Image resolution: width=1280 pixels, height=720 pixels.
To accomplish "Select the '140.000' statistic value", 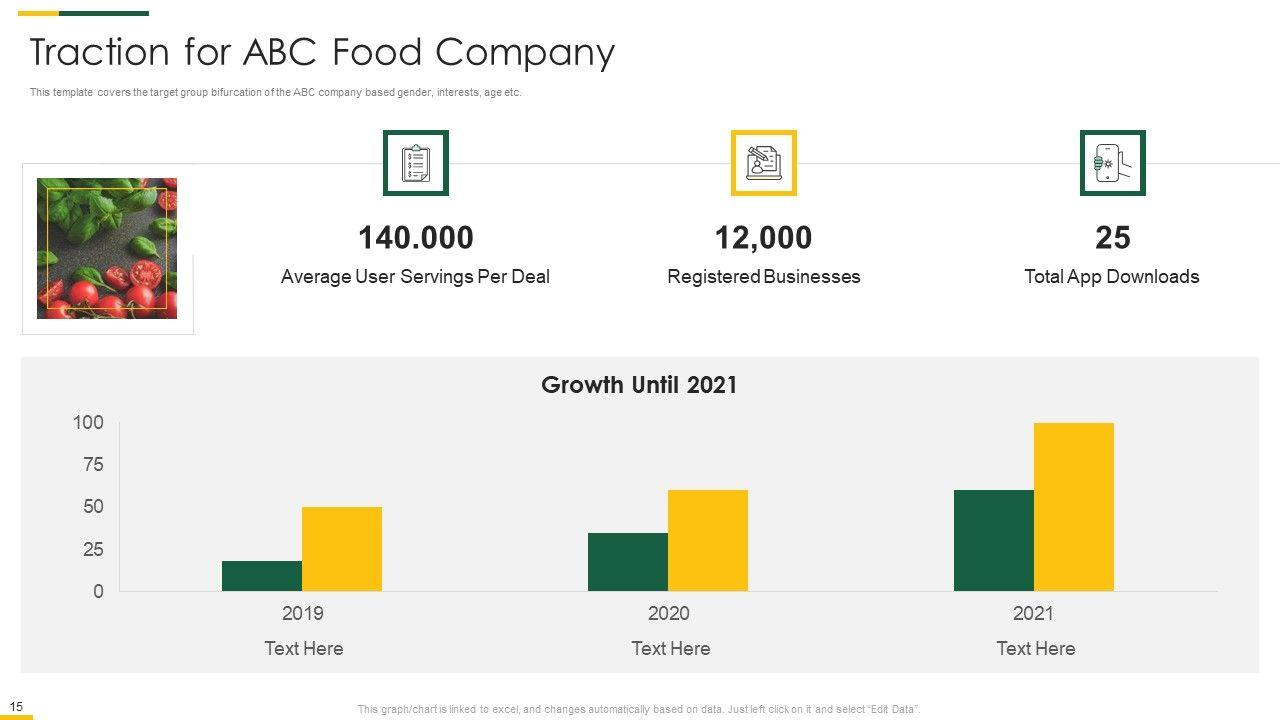I will pos(415,238).
